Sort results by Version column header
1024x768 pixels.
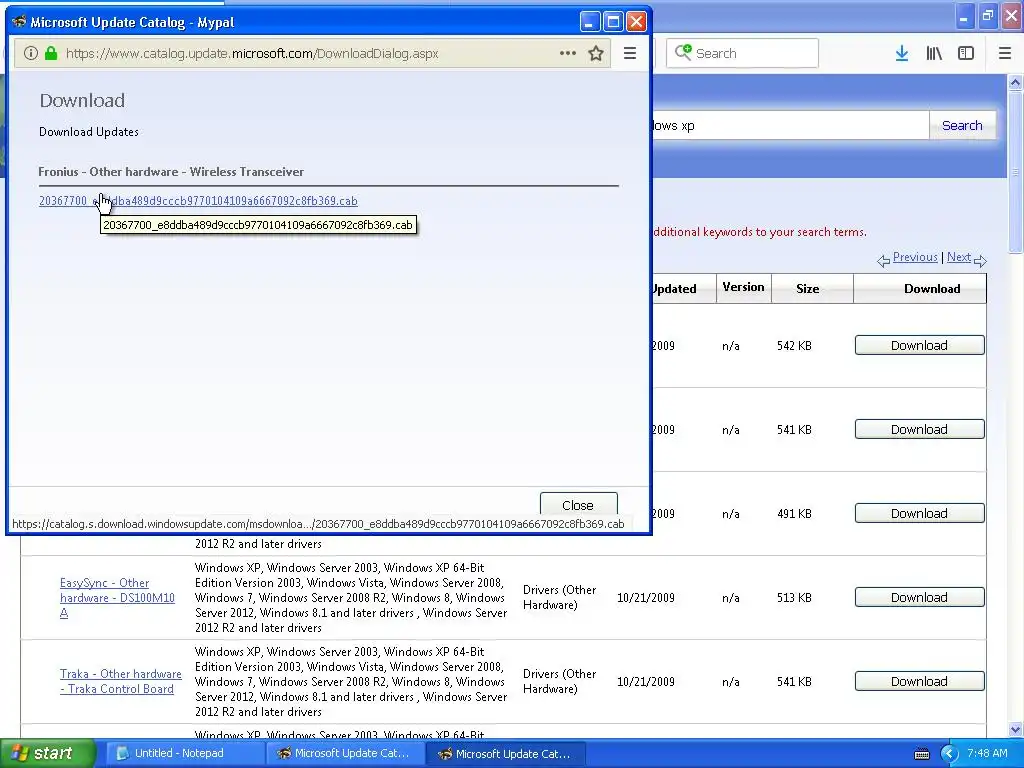pos(743,287)
